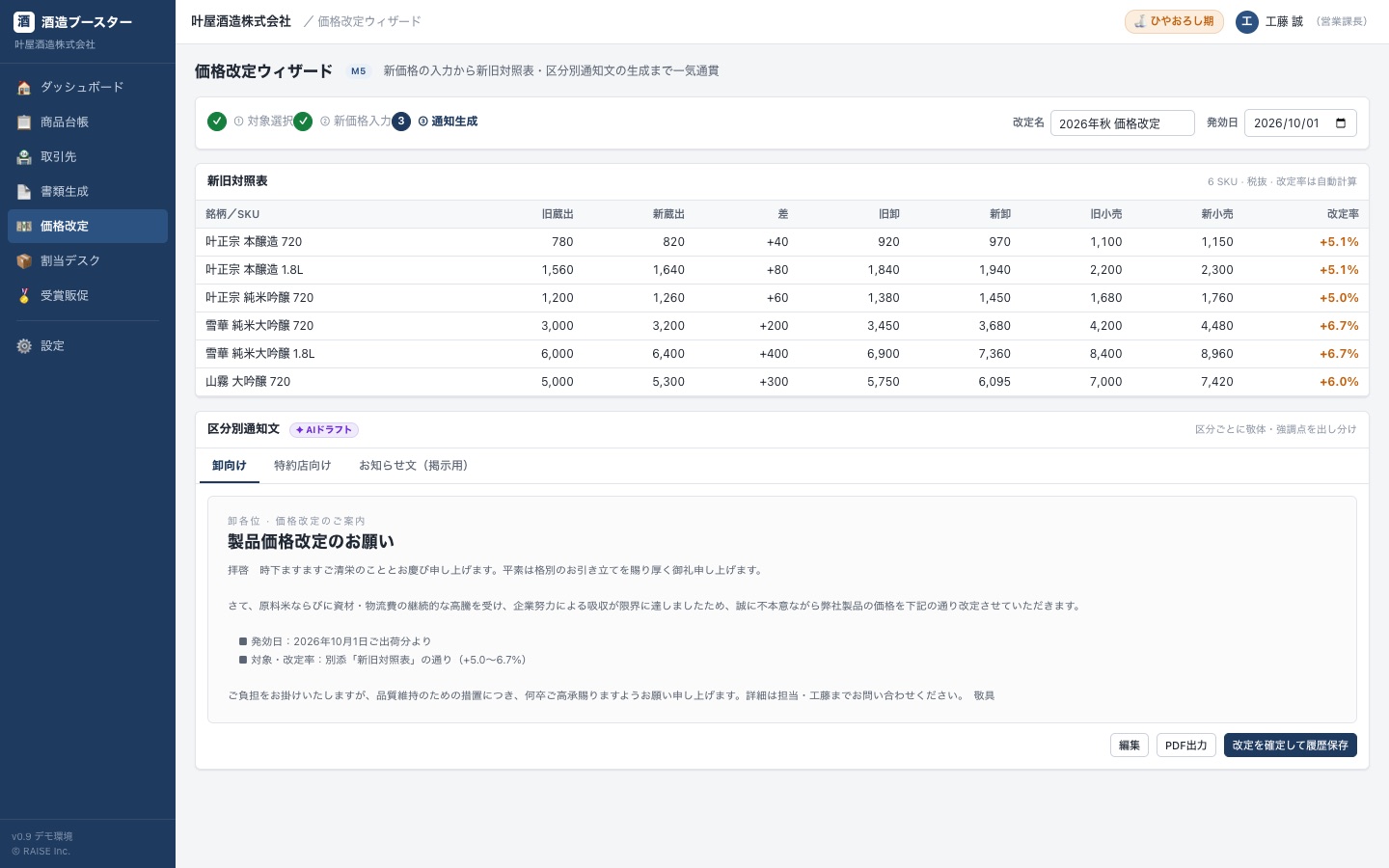Click the 割当デスク box icon
The image size is (1389, 868).
(x=24, y=261)
